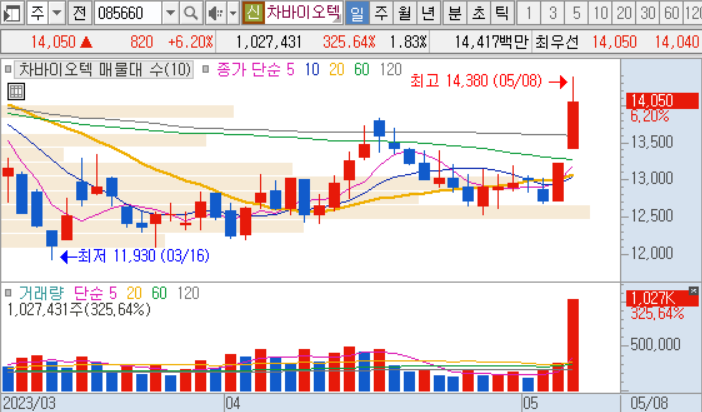Open the dropdown next to speaker icon
This screenshot has width=702, height=412.
pos(233,13)
